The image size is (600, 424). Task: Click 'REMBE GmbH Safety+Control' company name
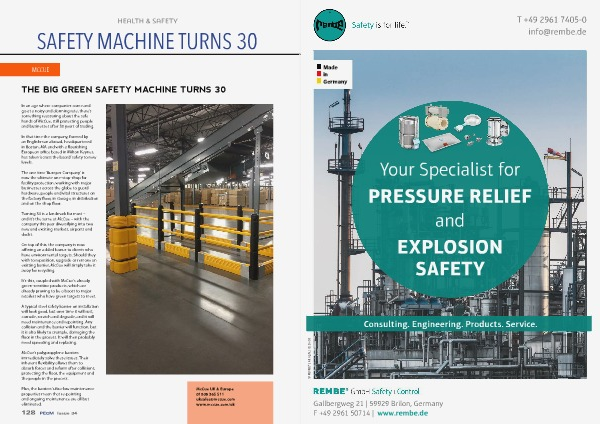click(366, 391)
